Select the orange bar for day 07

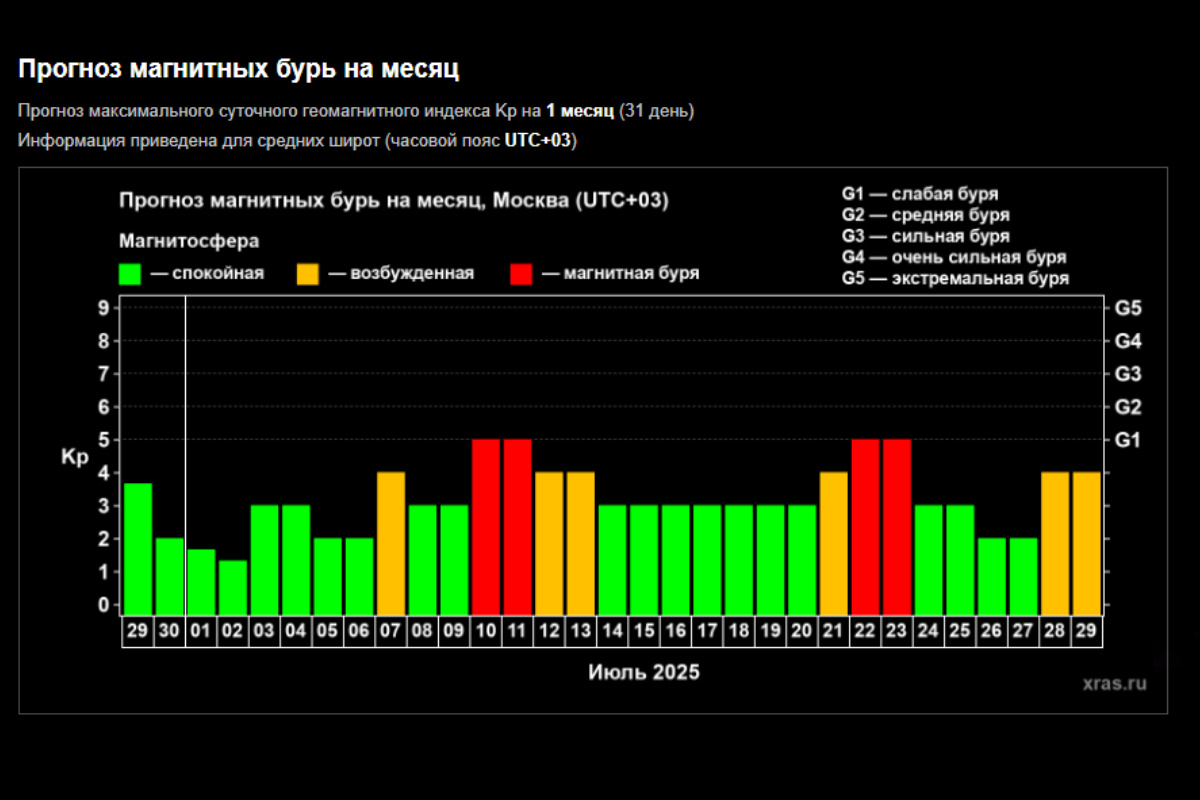(391, 543)
